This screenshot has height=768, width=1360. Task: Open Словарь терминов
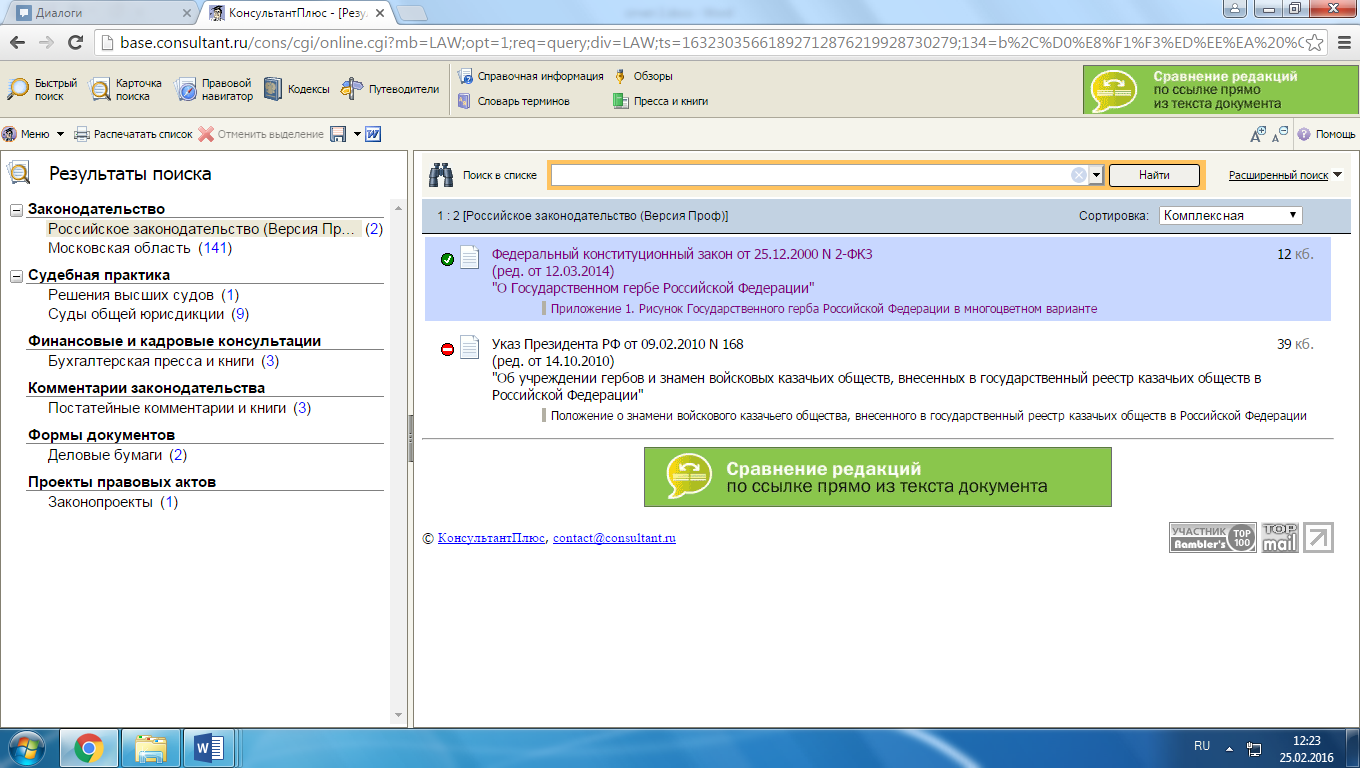[x=514, y=101]
